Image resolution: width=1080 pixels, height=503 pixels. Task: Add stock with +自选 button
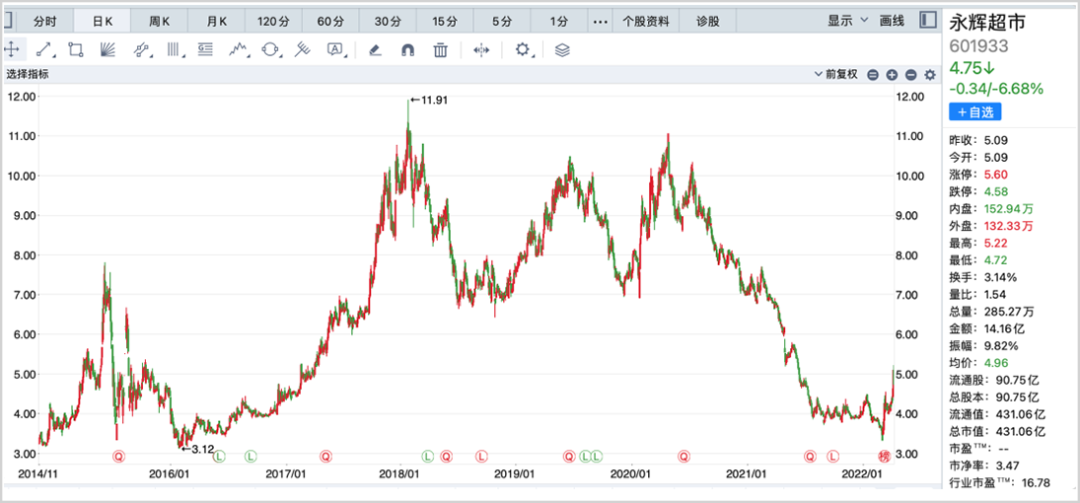[x=975, y=112]
